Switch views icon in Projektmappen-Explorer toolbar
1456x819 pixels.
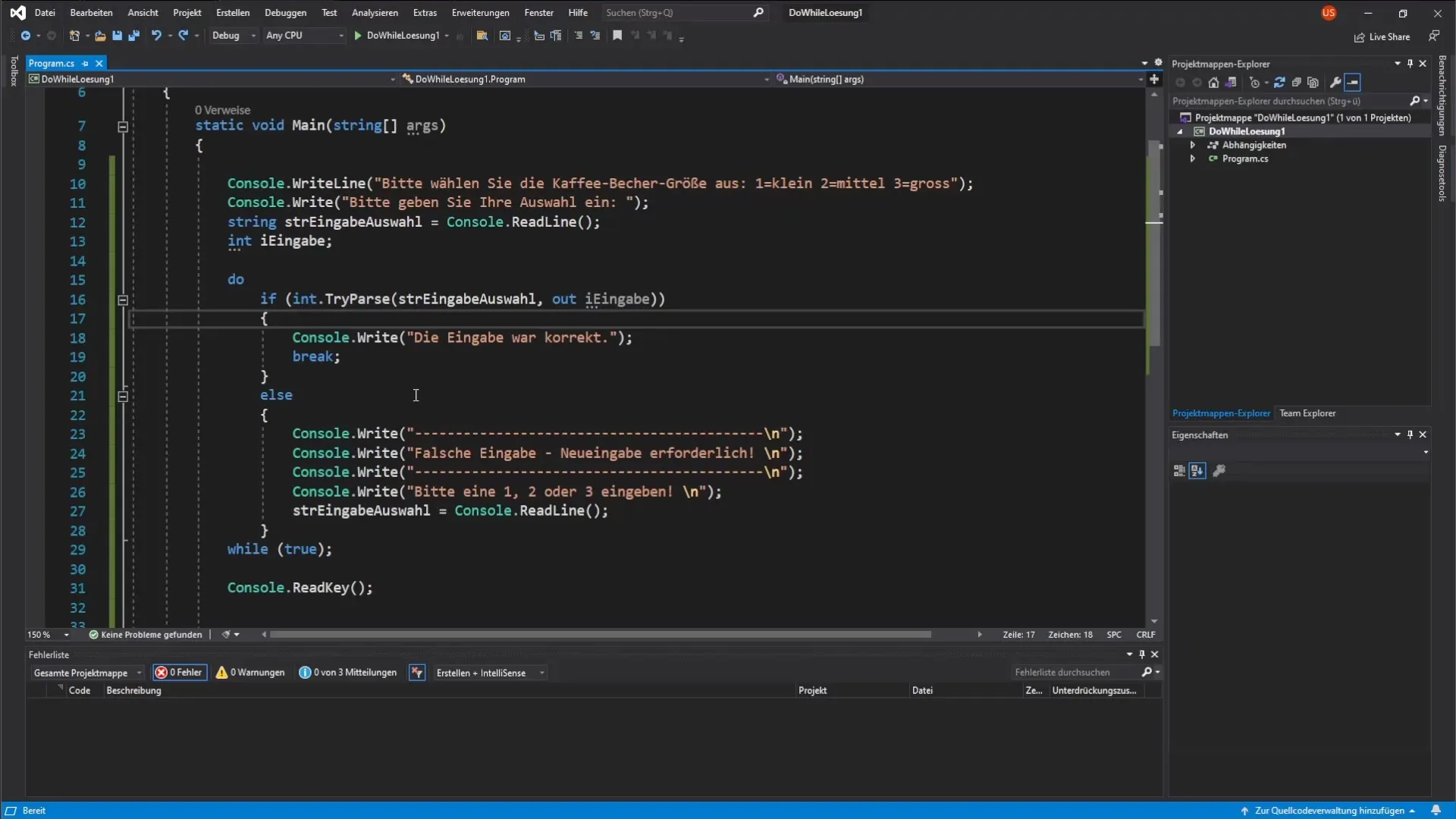1231,83
